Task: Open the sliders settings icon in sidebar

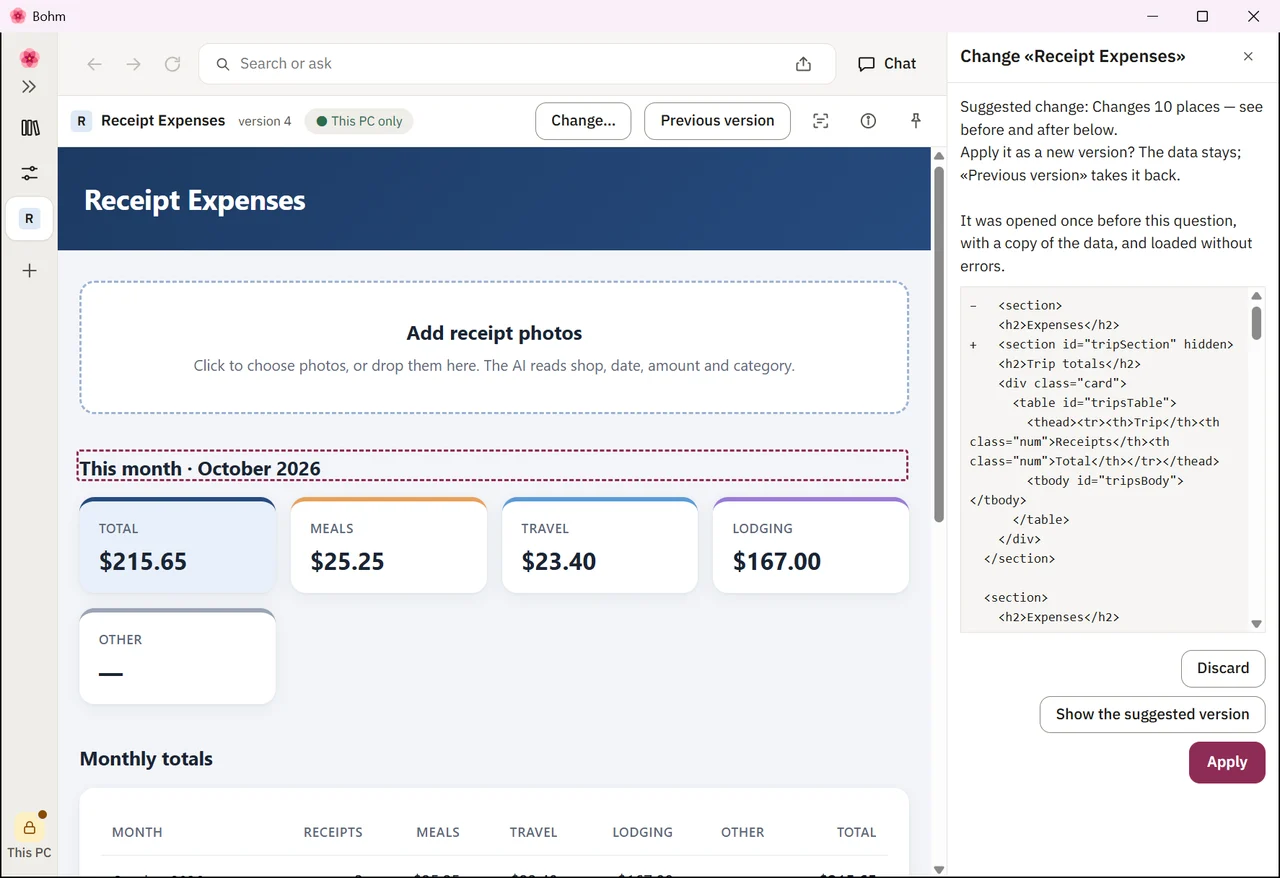Action: 29,173
